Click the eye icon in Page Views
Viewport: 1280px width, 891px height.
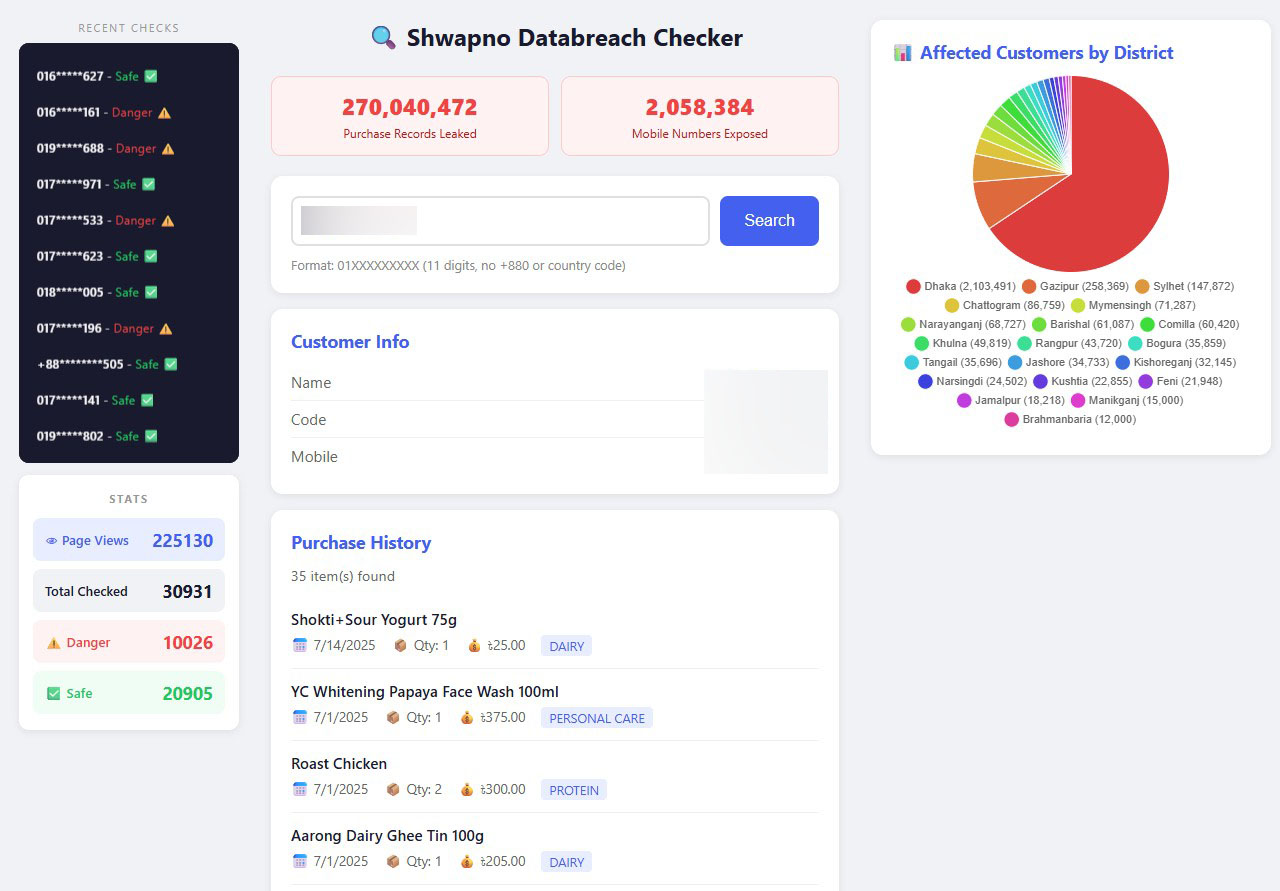coord(51,541)
